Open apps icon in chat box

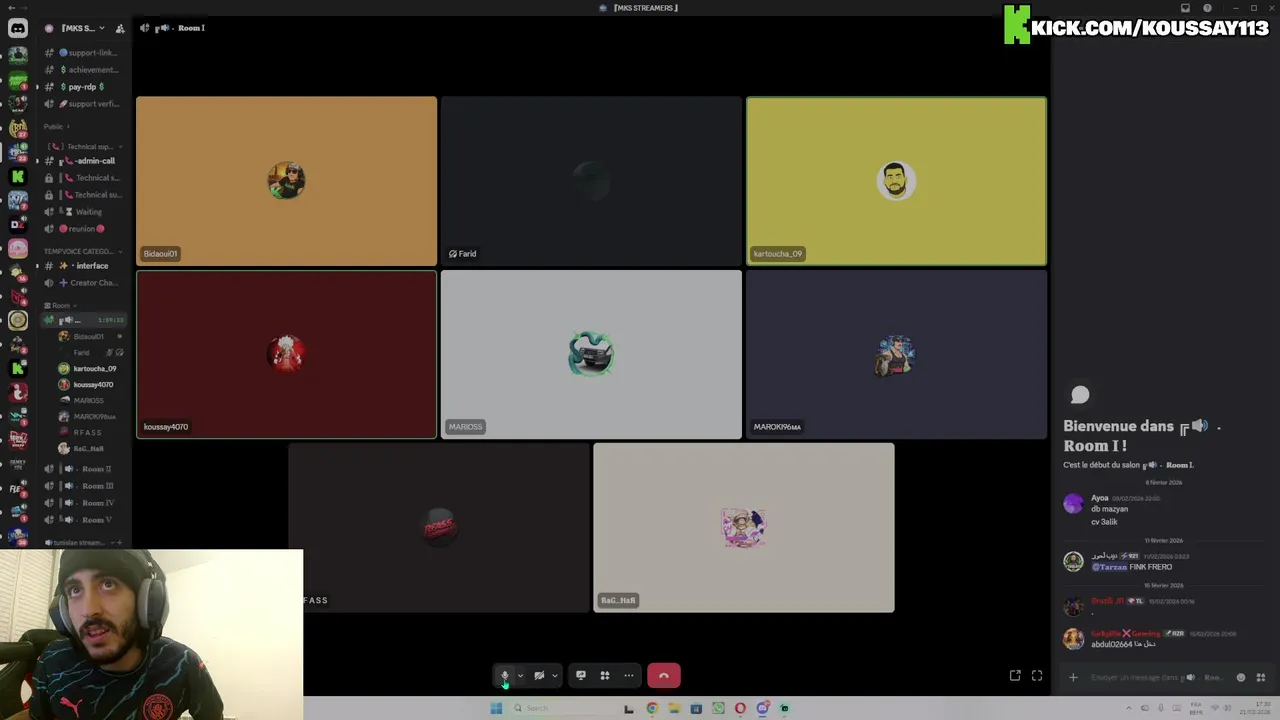tap(1259, 677)
